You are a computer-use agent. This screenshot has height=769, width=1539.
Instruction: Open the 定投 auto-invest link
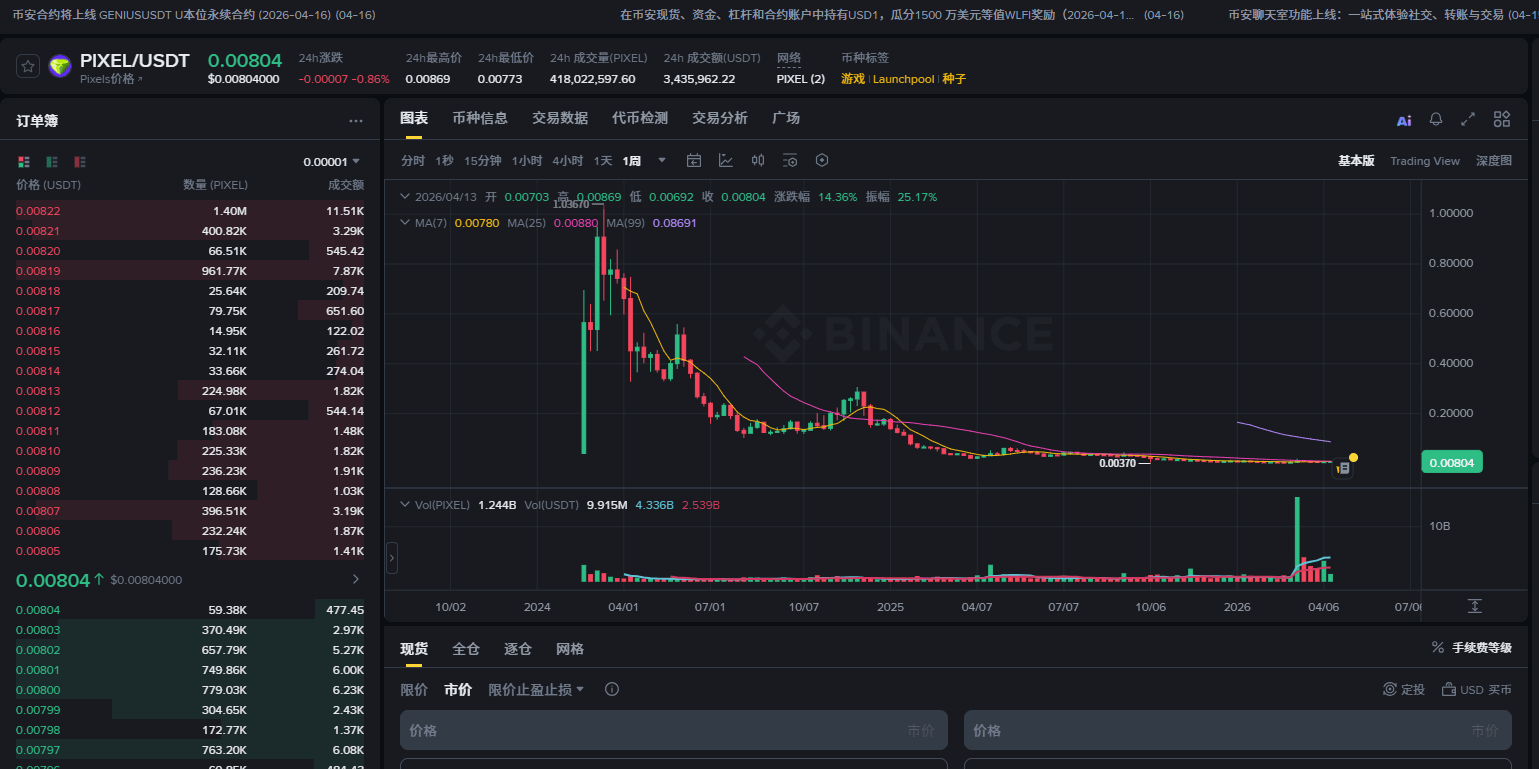click(x=1404, y=689)
